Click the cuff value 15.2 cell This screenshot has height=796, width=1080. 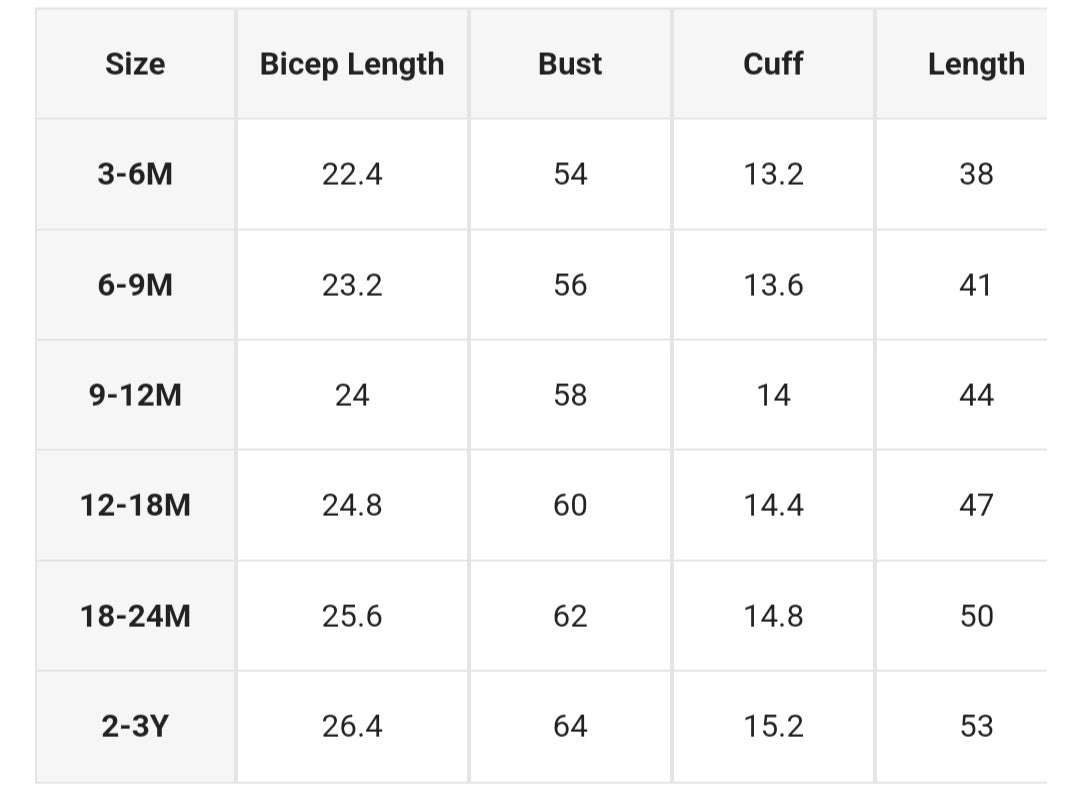tap(773, 726)
